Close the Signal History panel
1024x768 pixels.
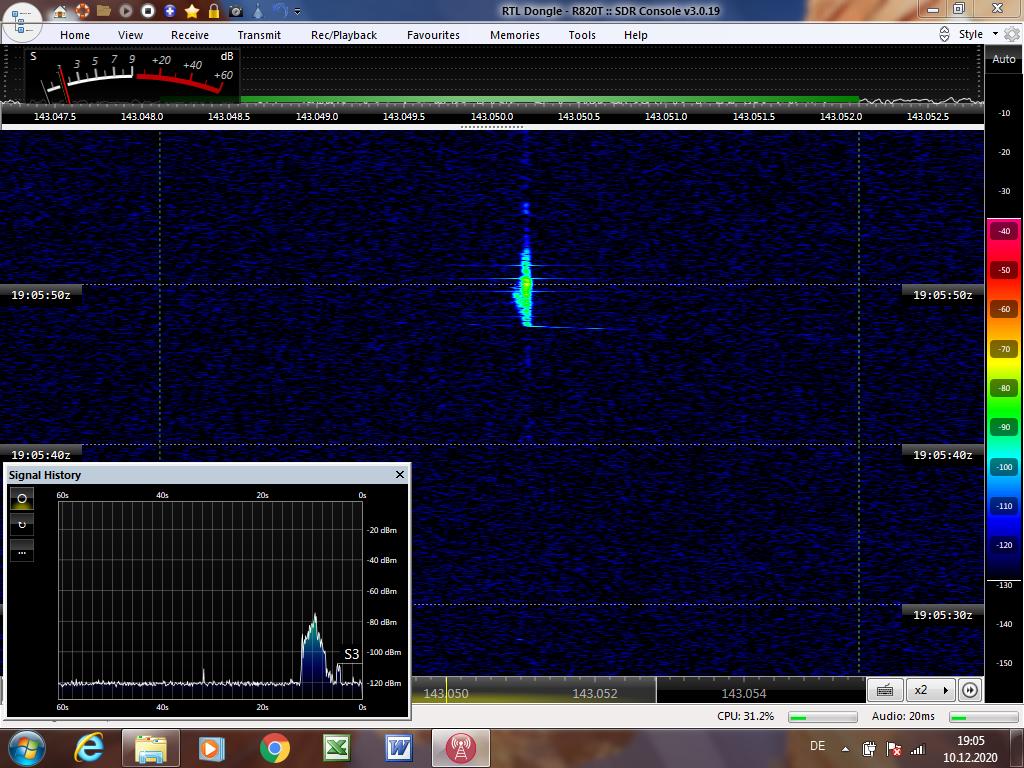(x=400, y=475)
